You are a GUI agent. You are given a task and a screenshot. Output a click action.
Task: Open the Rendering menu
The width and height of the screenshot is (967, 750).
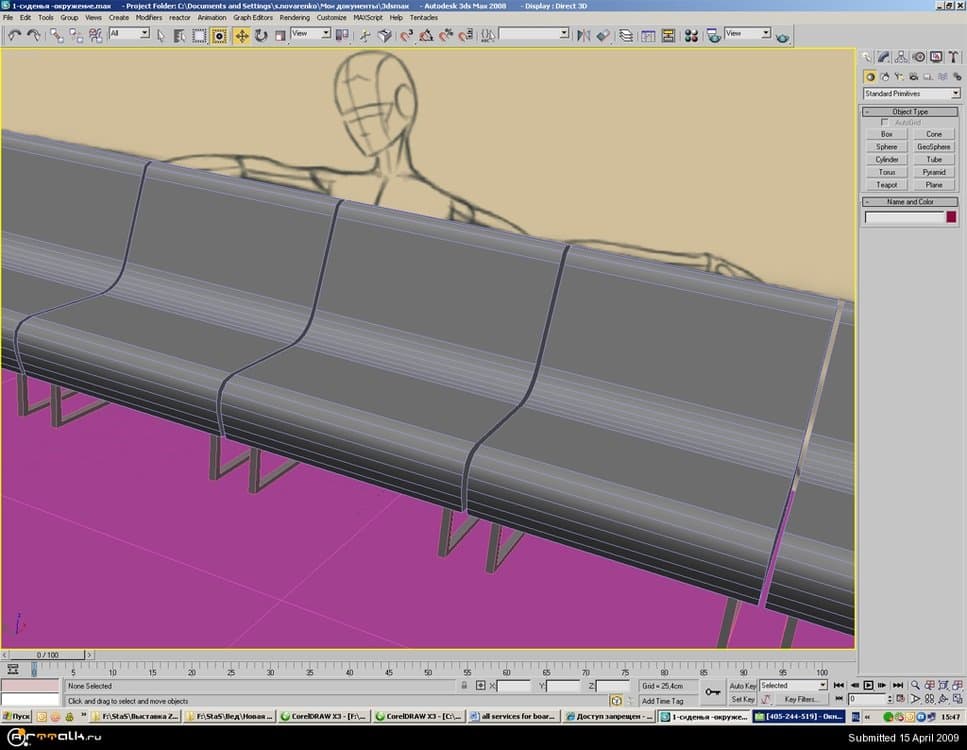(294, 17)
